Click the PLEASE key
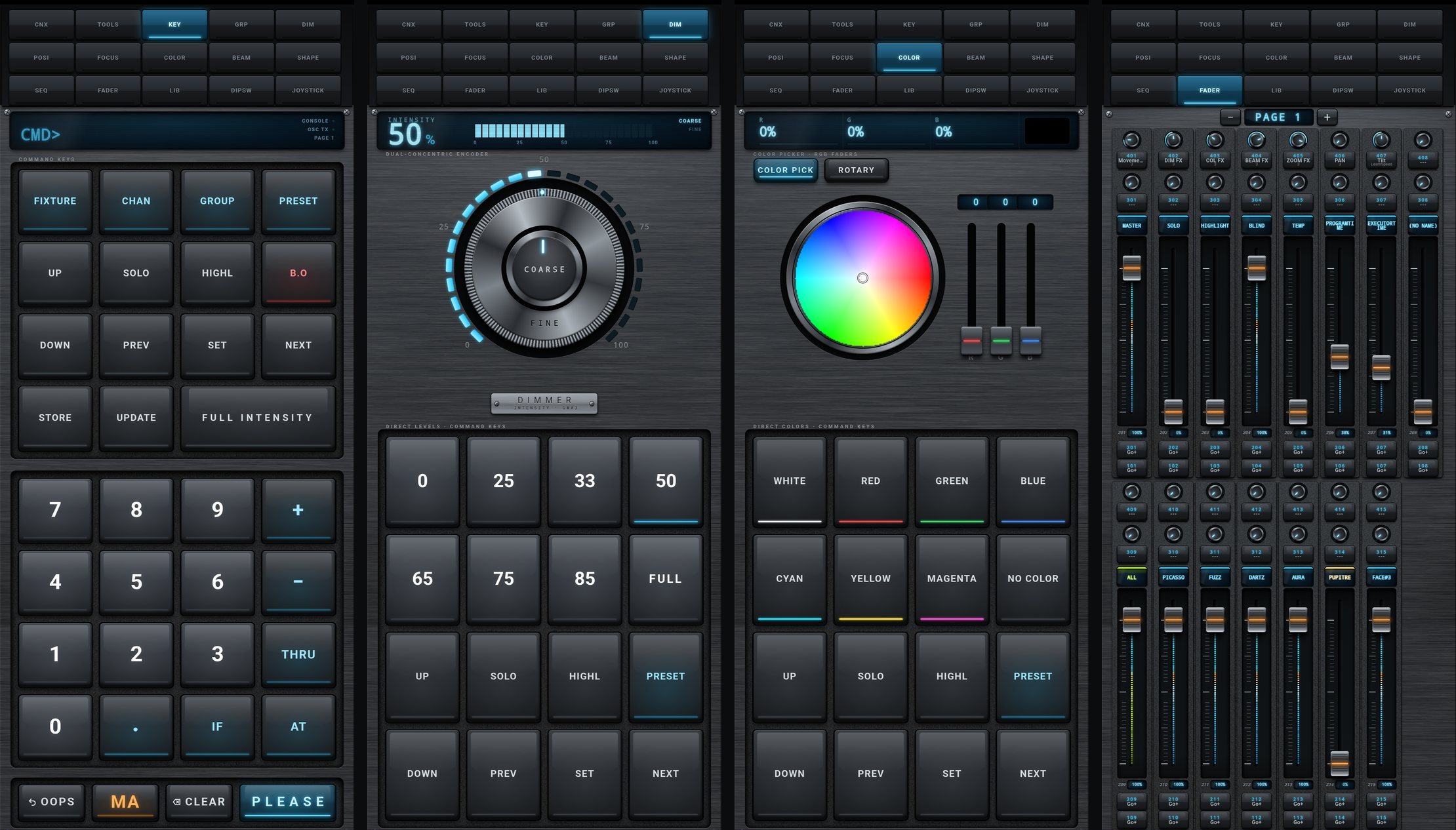 (289, 802)
